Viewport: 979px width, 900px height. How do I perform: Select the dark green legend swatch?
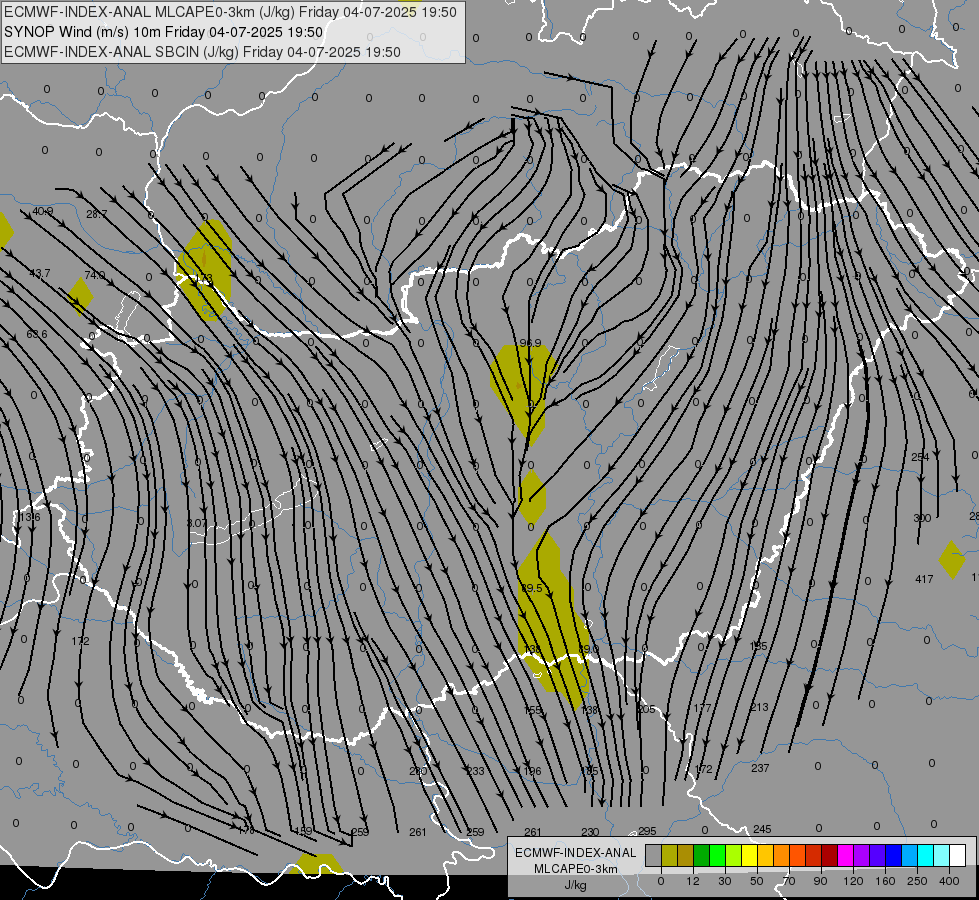[x=701, y=856]
